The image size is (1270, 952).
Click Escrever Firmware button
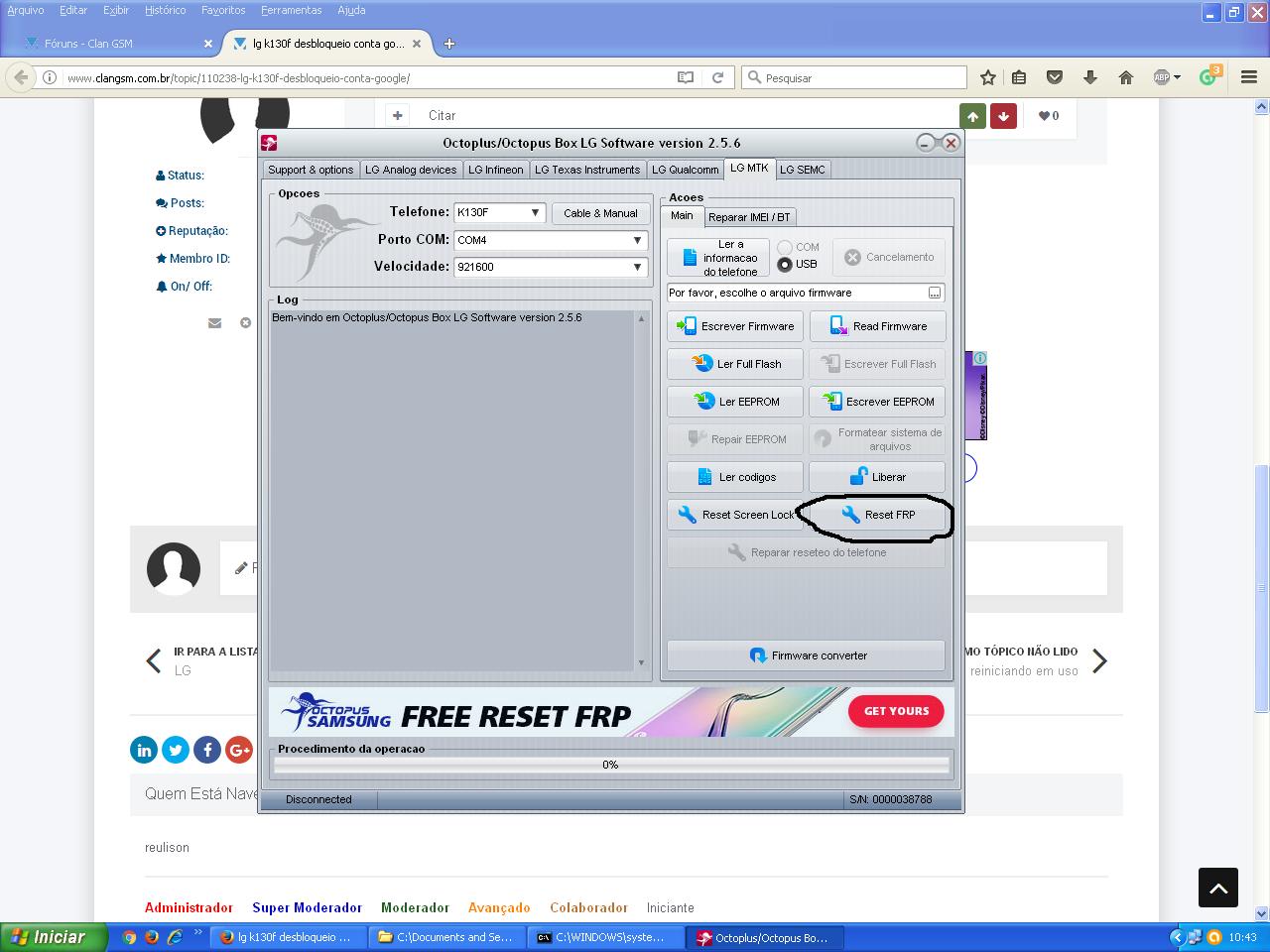pos(734,326)
